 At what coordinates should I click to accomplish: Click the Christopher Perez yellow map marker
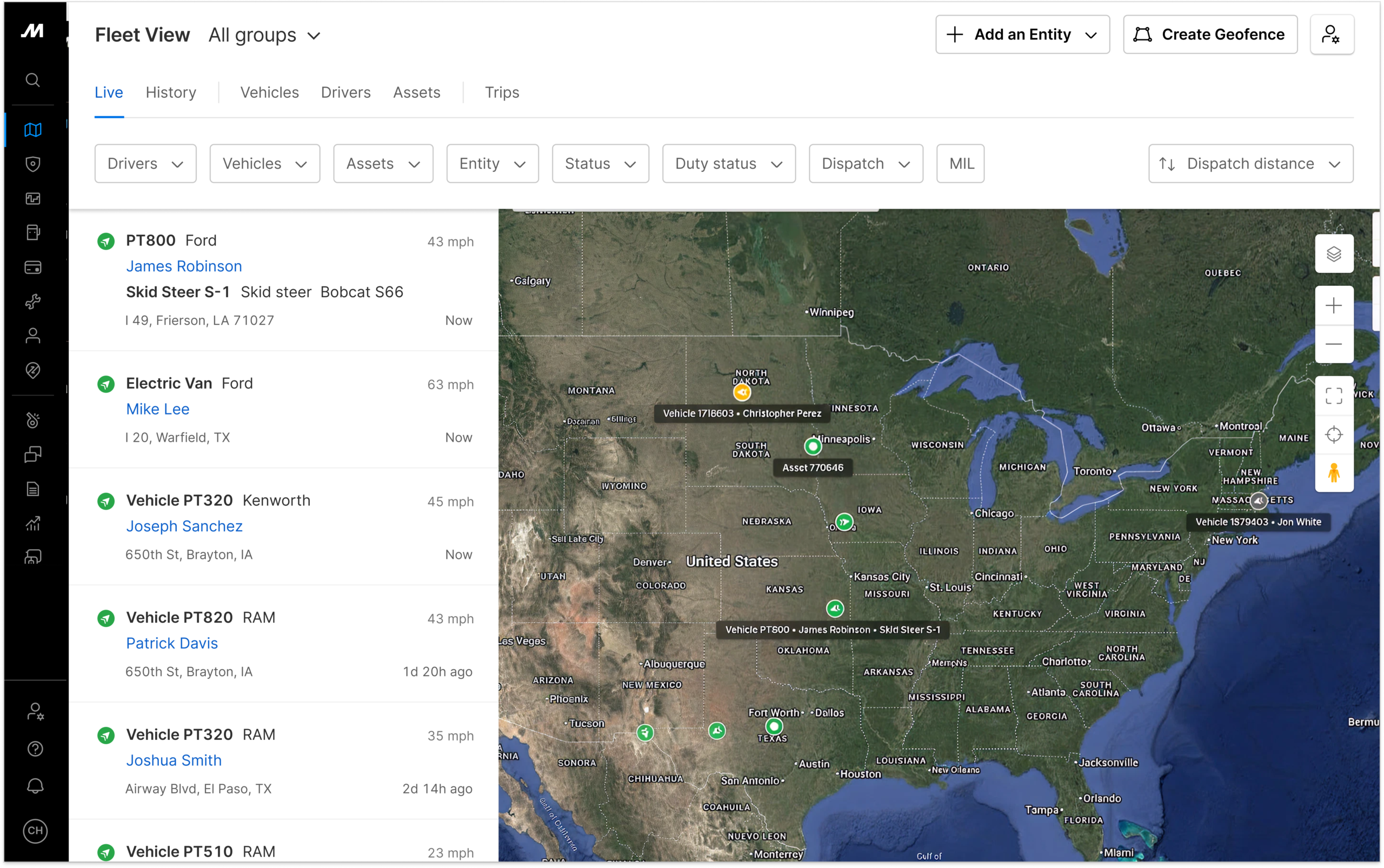click(742, 392)
